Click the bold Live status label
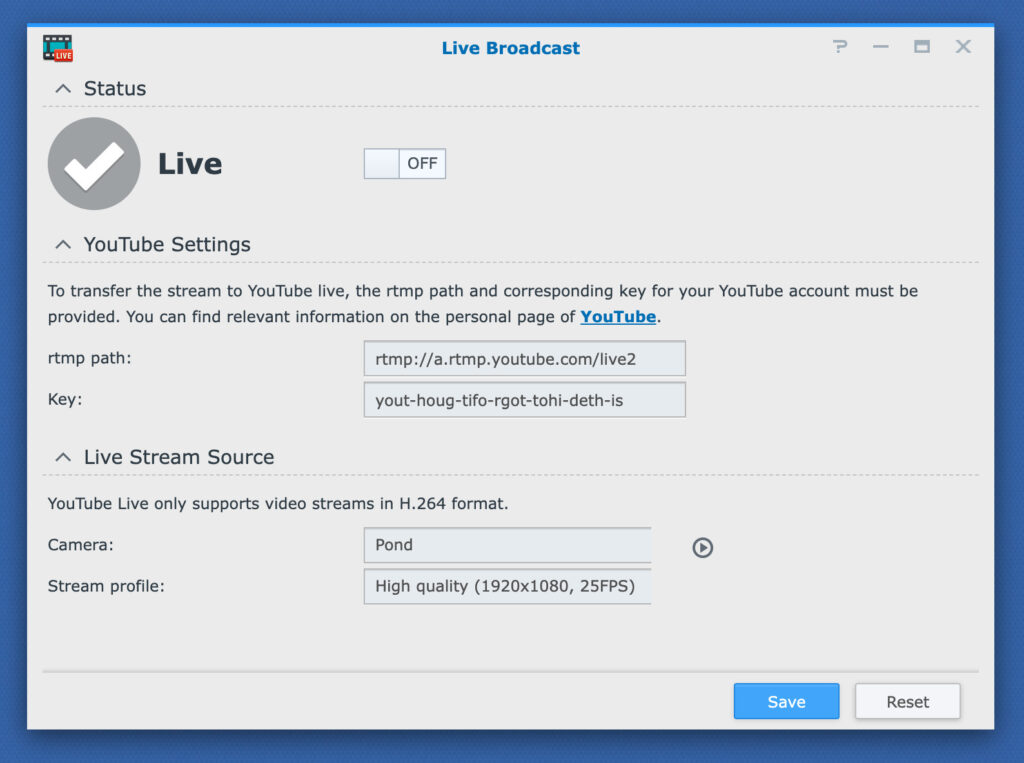The height and width of the screenshot is (763, 1024). point(190,164)
